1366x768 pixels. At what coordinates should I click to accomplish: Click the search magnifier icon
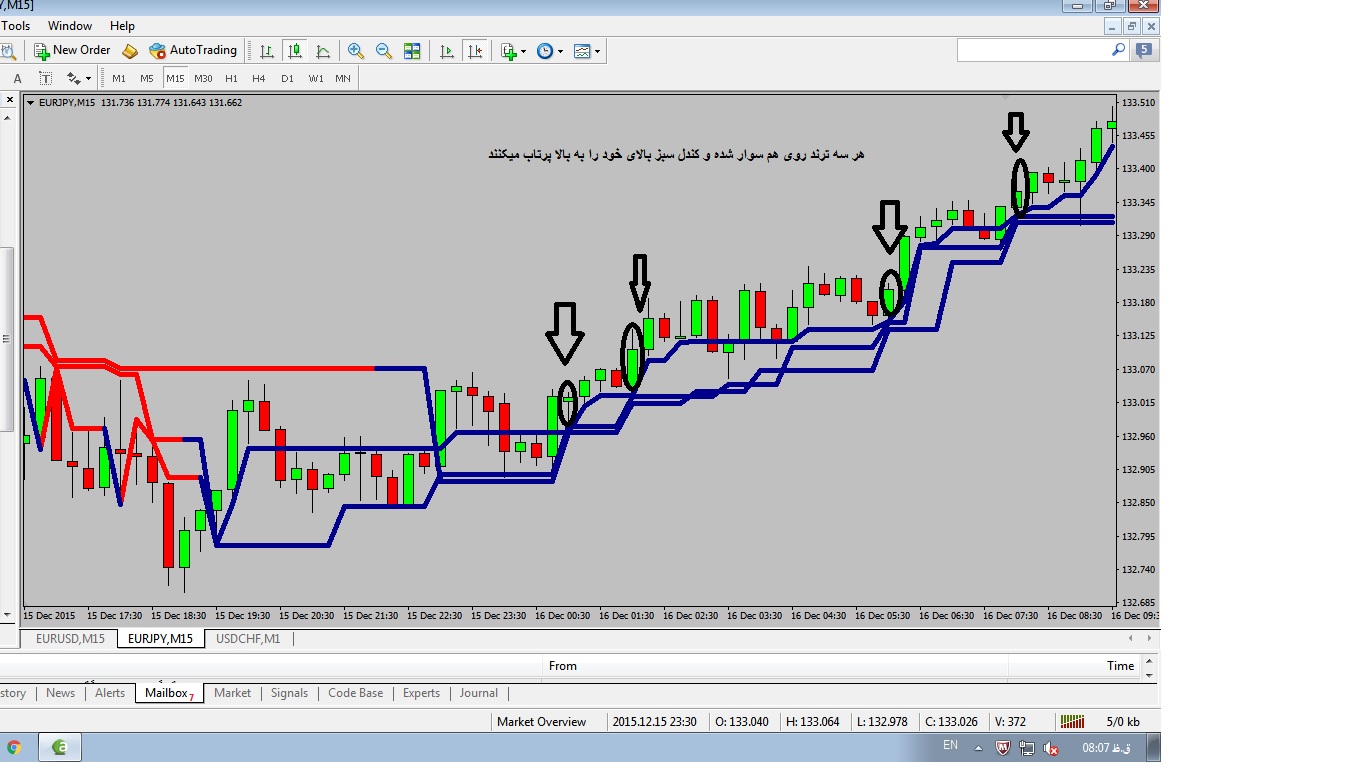click(1119, 49)
